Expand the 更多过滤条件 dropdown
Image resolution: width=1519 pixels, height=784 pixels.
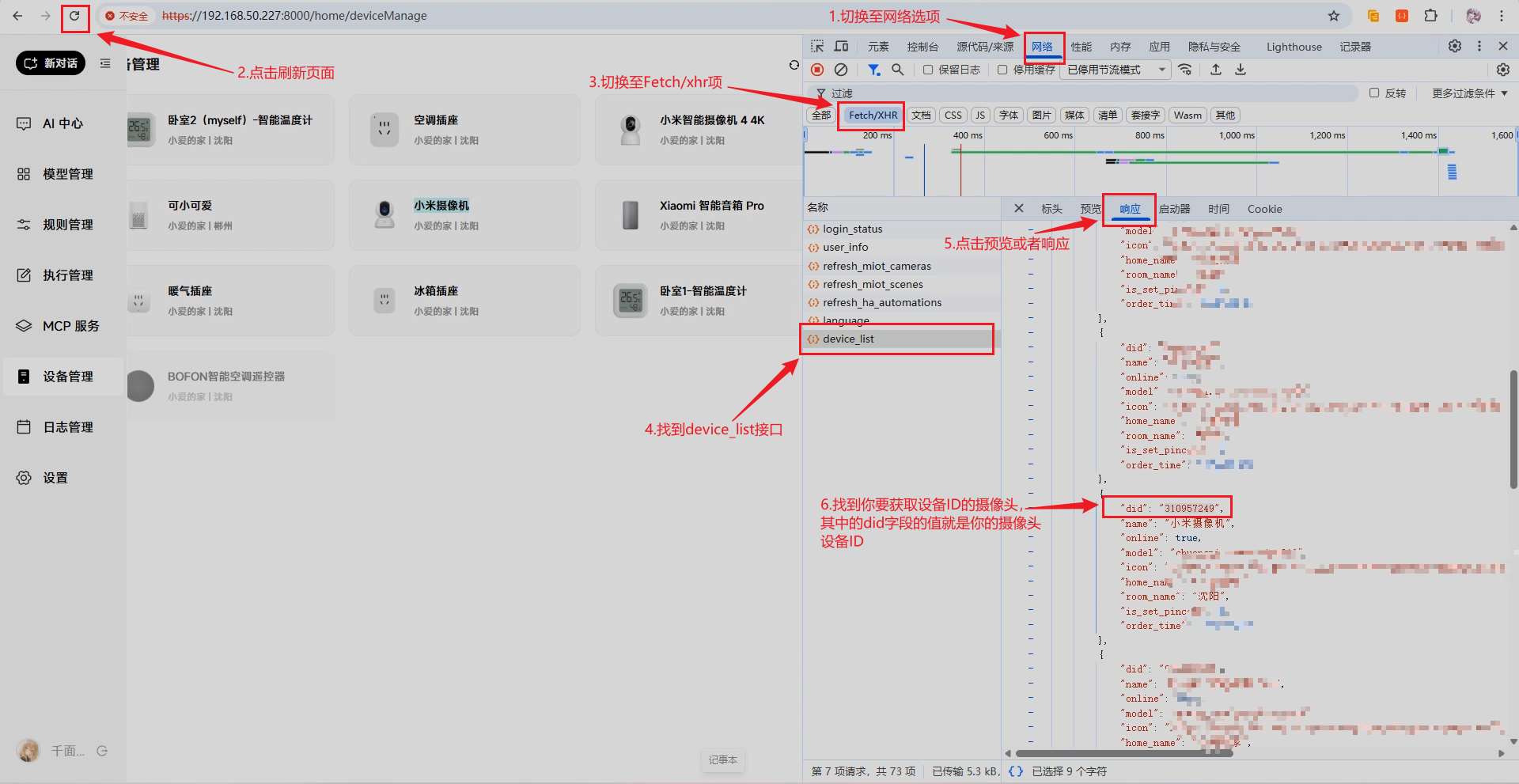[x=1469, y=93]
